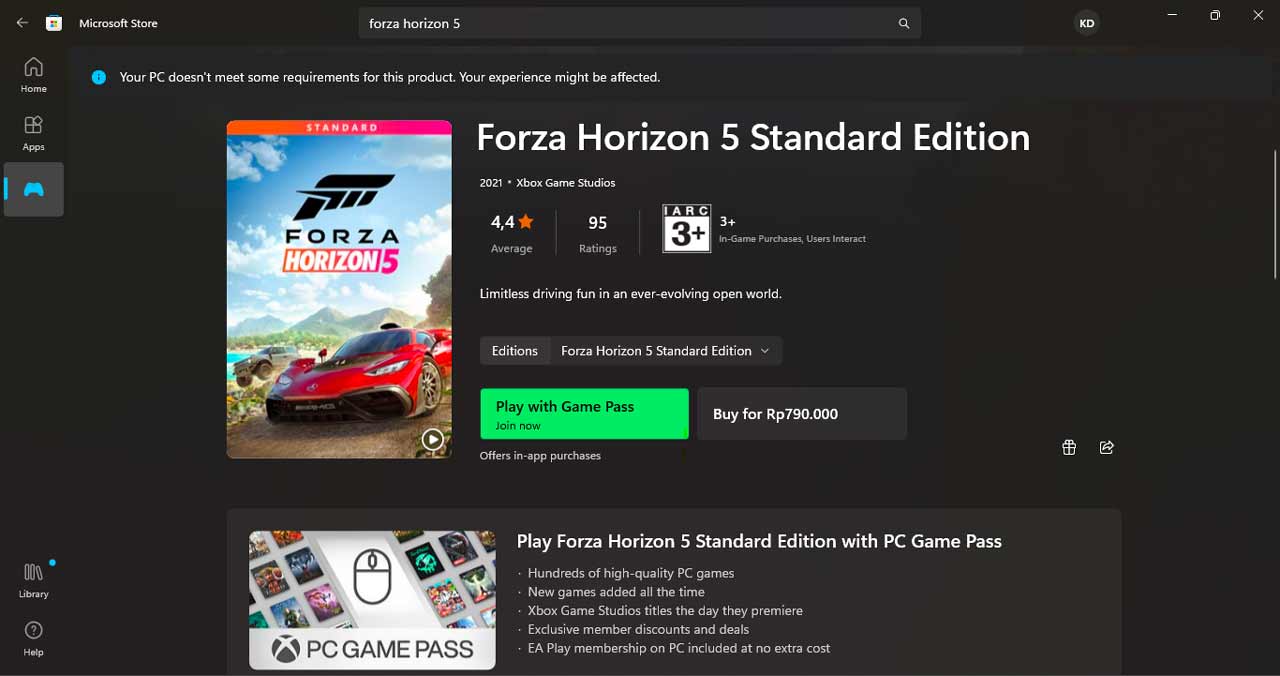Click the search magnifier icon
The width and height of the screenshot is (1280, 676).
[904, 23]
